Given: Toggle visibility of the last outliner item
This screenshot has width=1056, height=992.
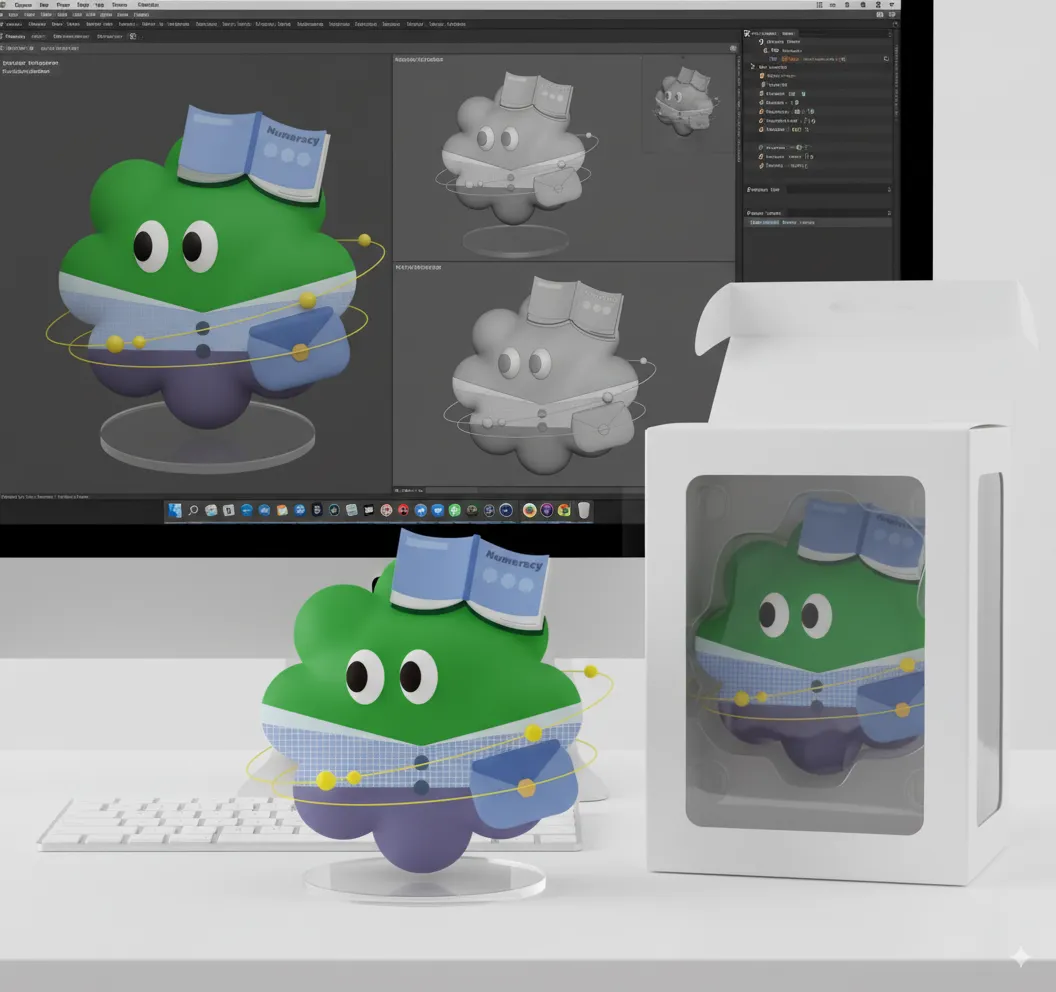Looking at the screenshot, I should coord(761,168).
